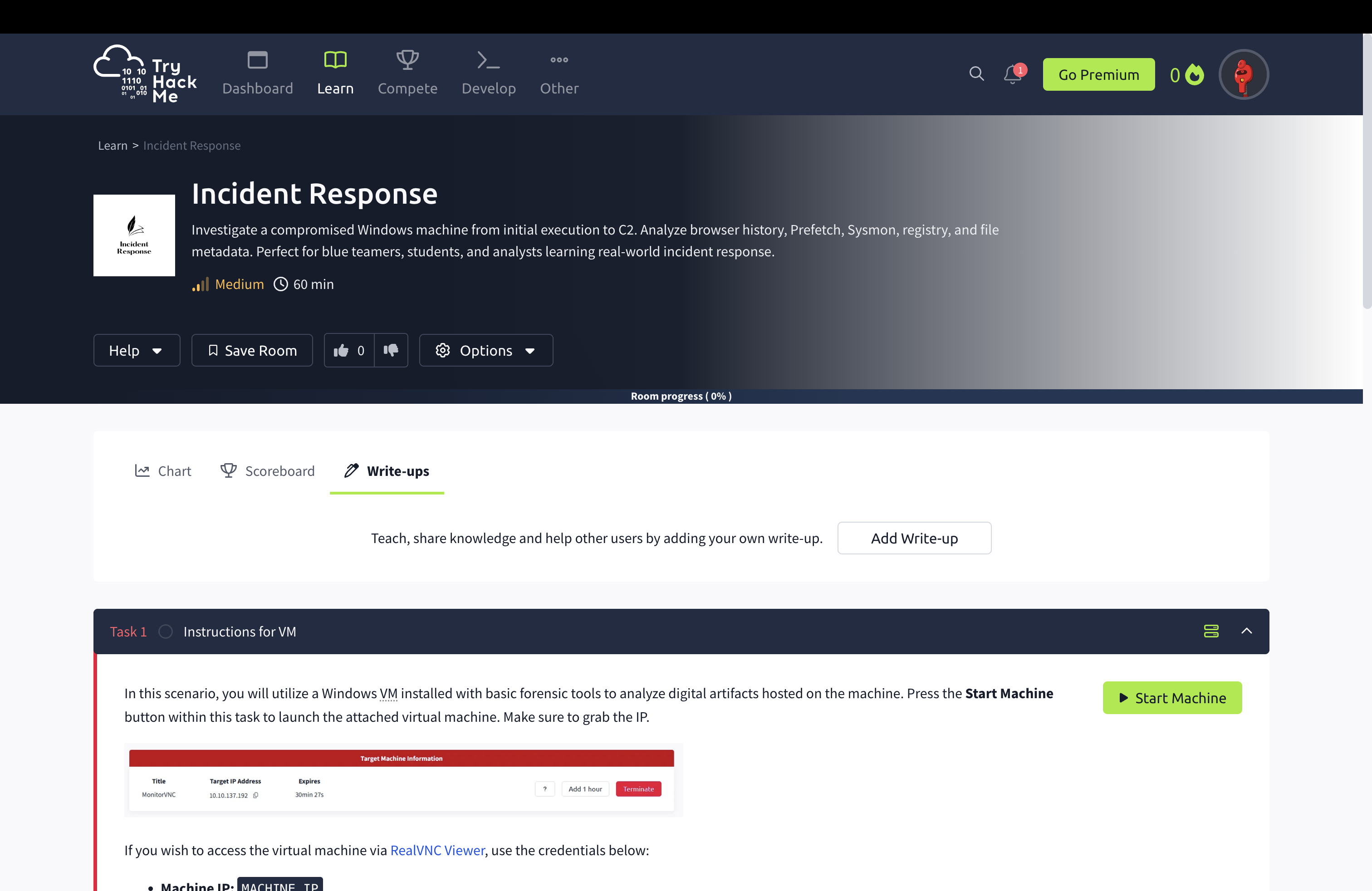Click the Go Premium button
1372x891 pixels.
tap(1098, 74)
